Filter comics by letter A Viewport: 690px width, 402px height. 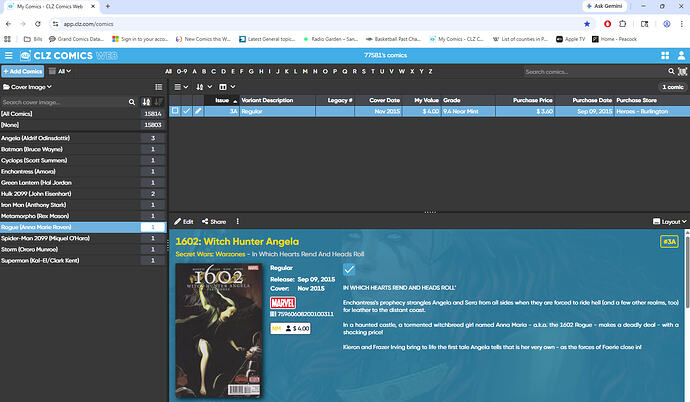[195, 71]
